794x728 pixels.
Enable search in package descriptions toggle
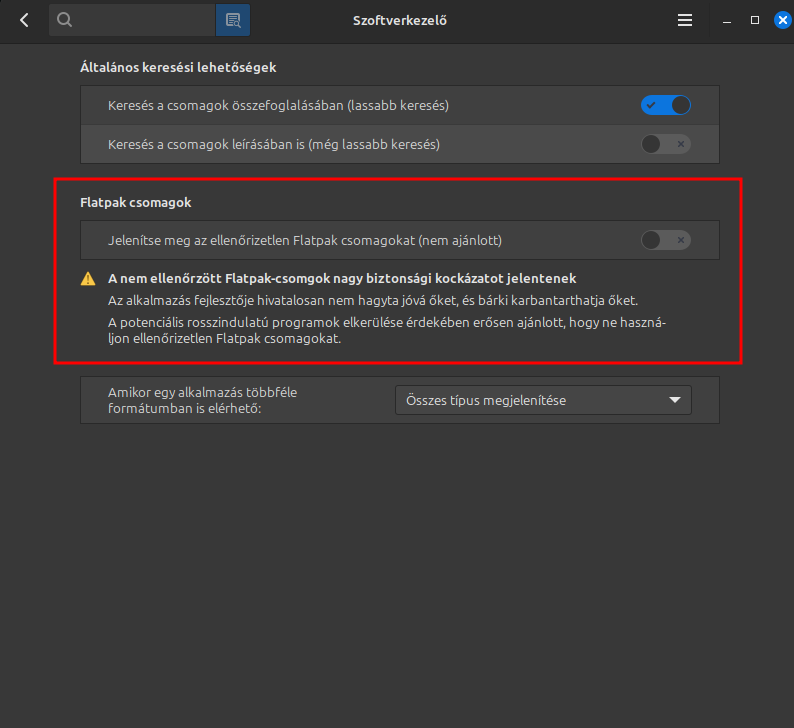tap(665, 144)
